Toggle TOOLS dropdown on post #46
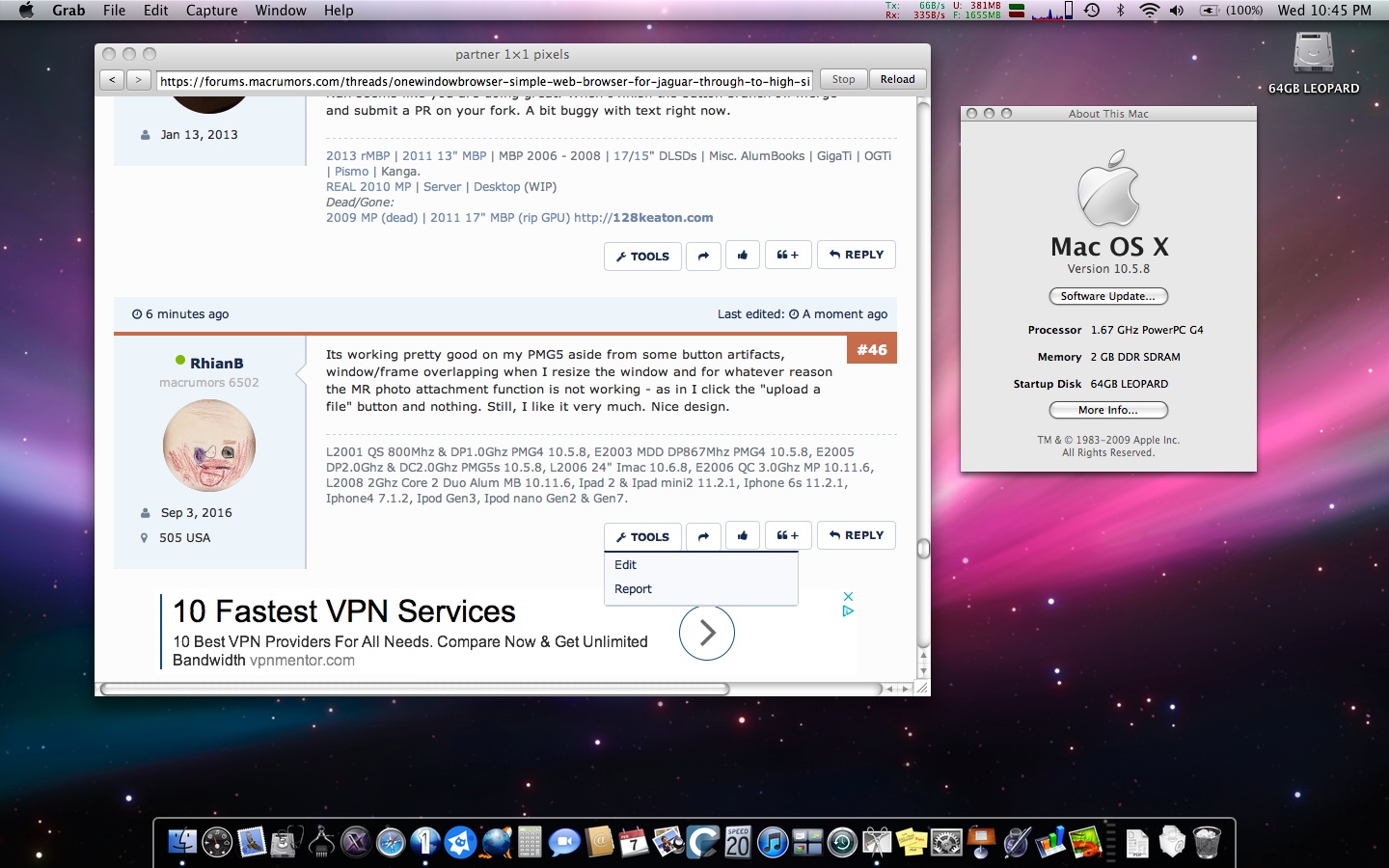 643,536
